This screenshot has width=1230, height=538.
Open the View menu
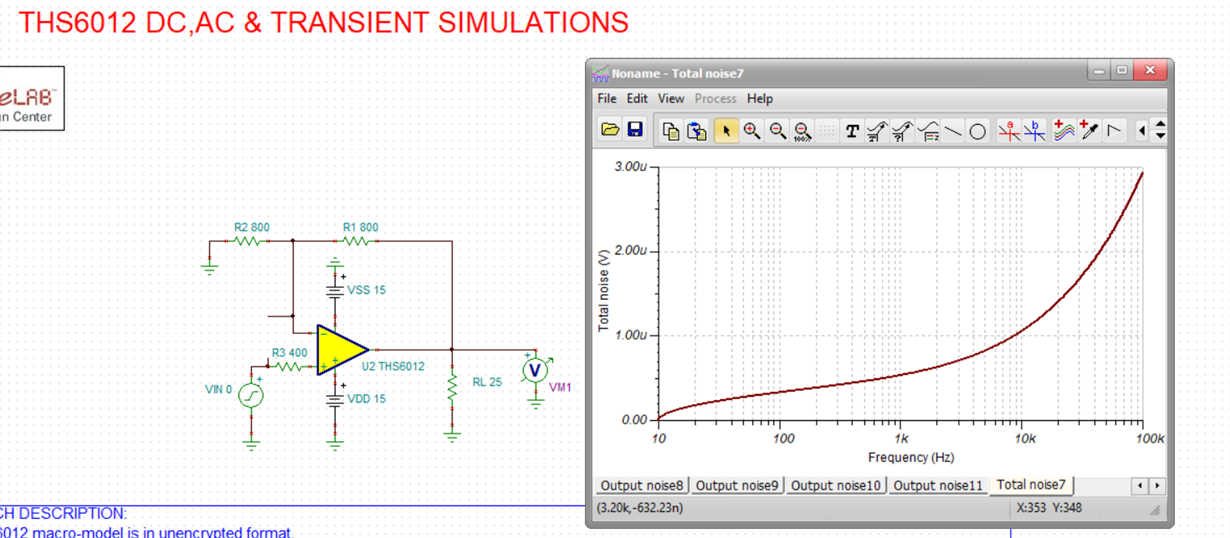click(671, 99)
